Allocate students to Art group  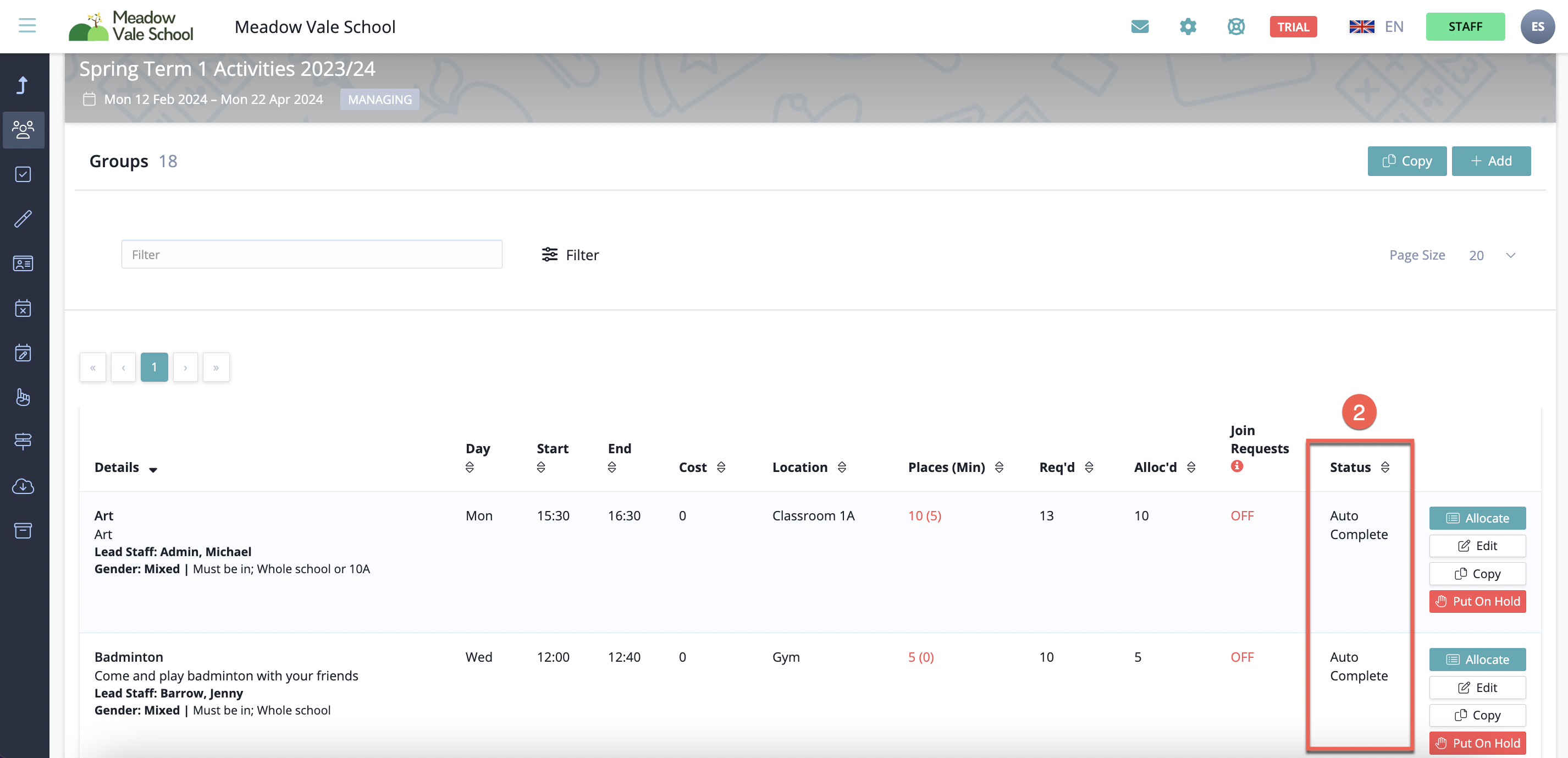tap(1477, 518)
